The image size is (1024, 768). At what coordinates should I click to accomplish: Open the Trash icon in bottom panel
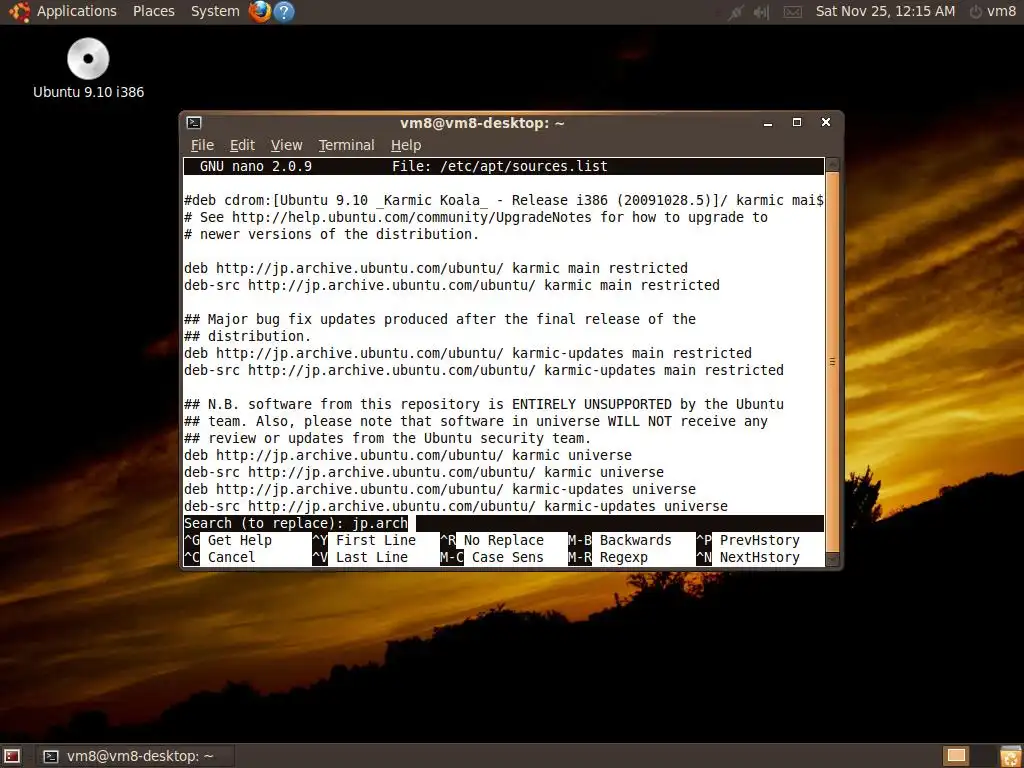[1008, 756]
